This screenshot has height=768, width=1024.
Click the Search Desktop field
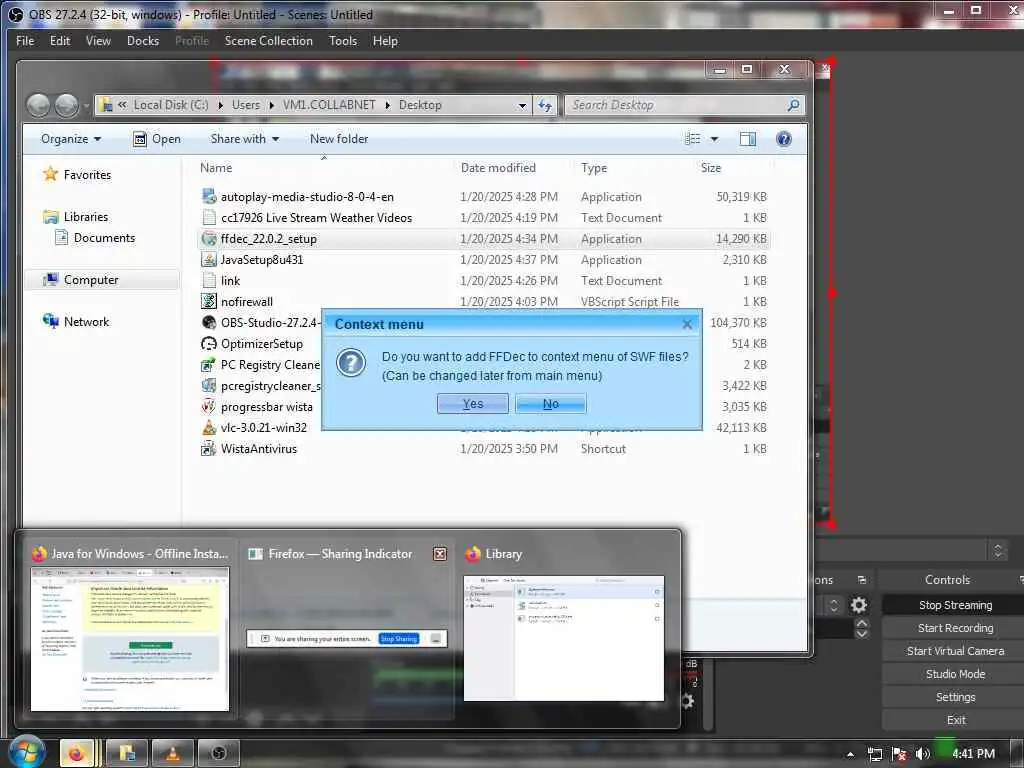(683, 105)
